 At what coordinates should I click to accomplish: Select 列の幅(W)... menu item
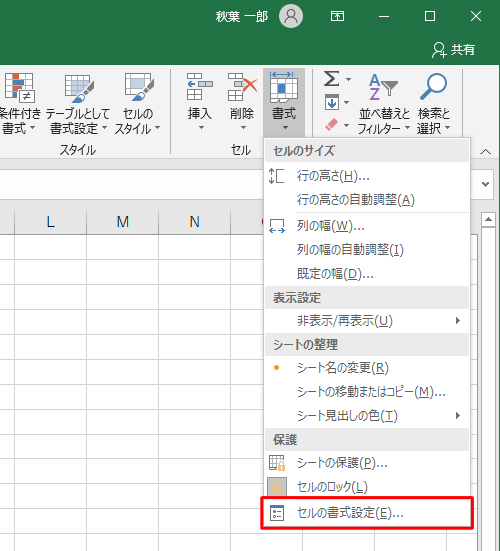coord(367,226)
